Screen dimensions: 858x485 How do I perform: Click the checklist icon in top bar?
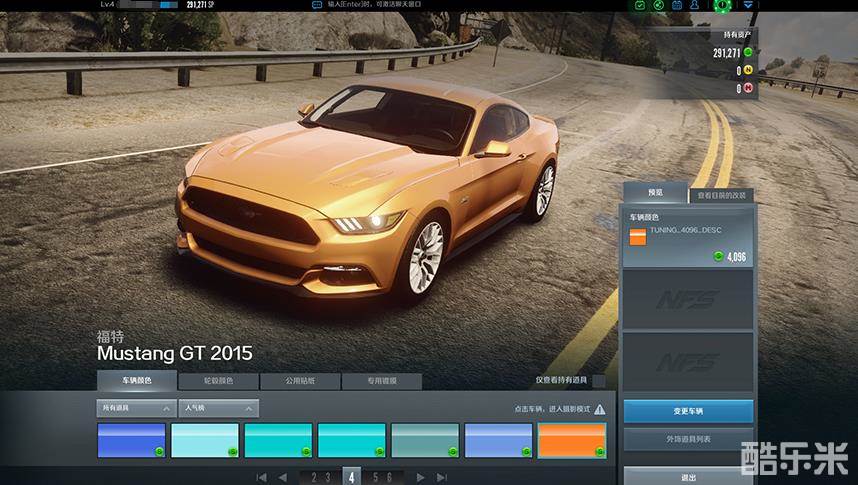click(x=641, y=5)
